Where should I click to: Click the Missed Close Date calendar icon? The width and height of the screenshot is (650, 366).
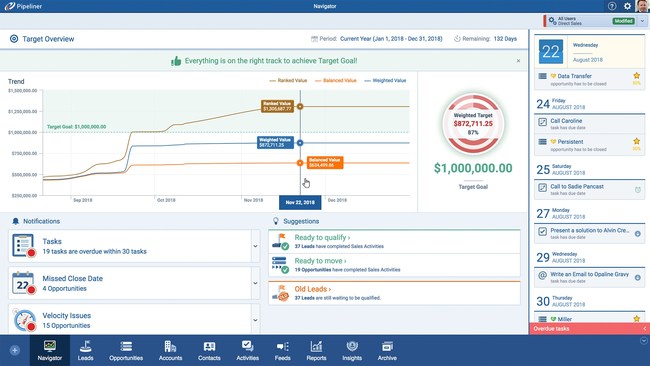tap(24, 283)
